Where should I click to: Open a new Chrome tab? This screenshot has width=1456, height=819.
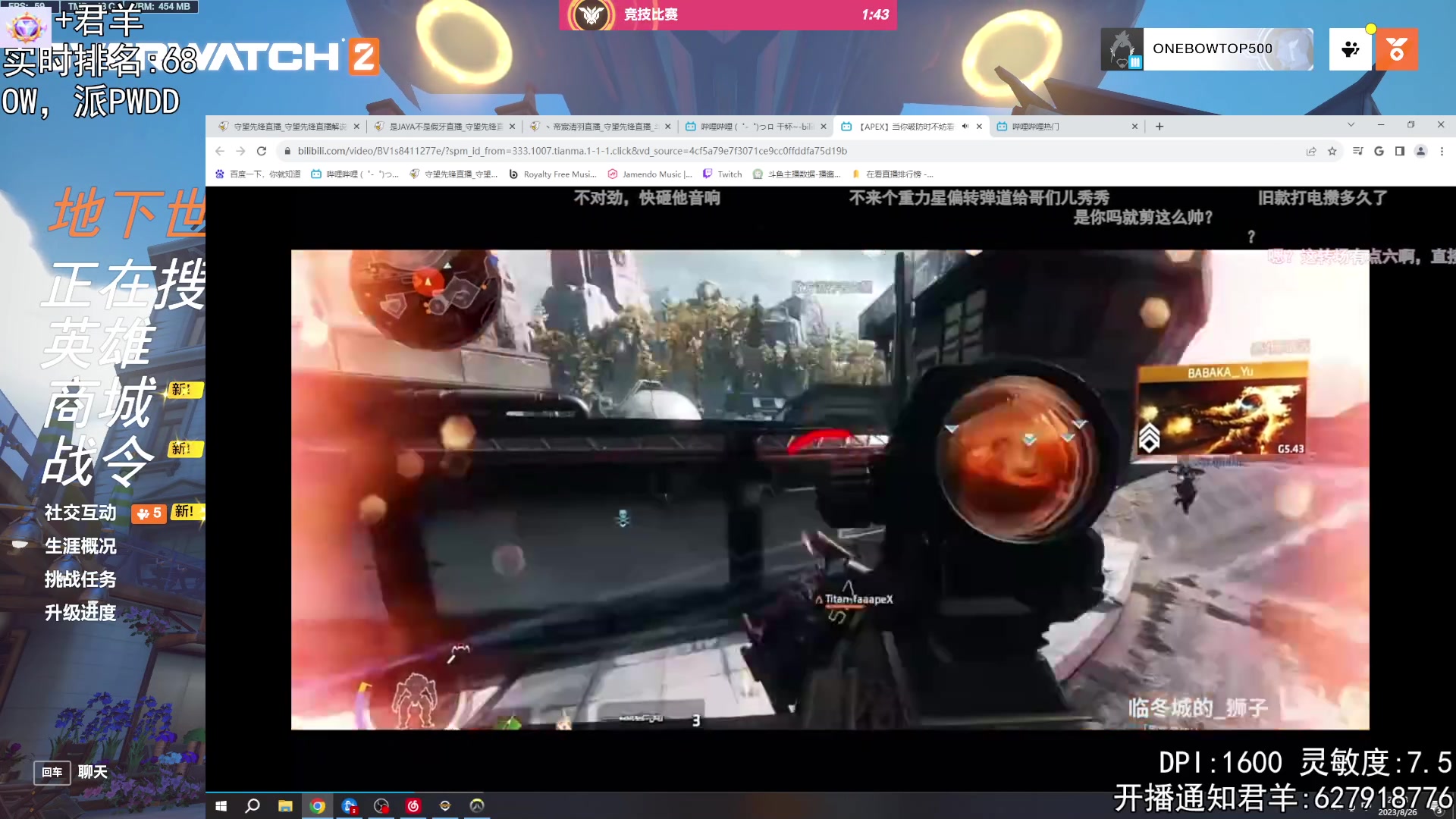pyautogui.click(x=1159, y=127)
